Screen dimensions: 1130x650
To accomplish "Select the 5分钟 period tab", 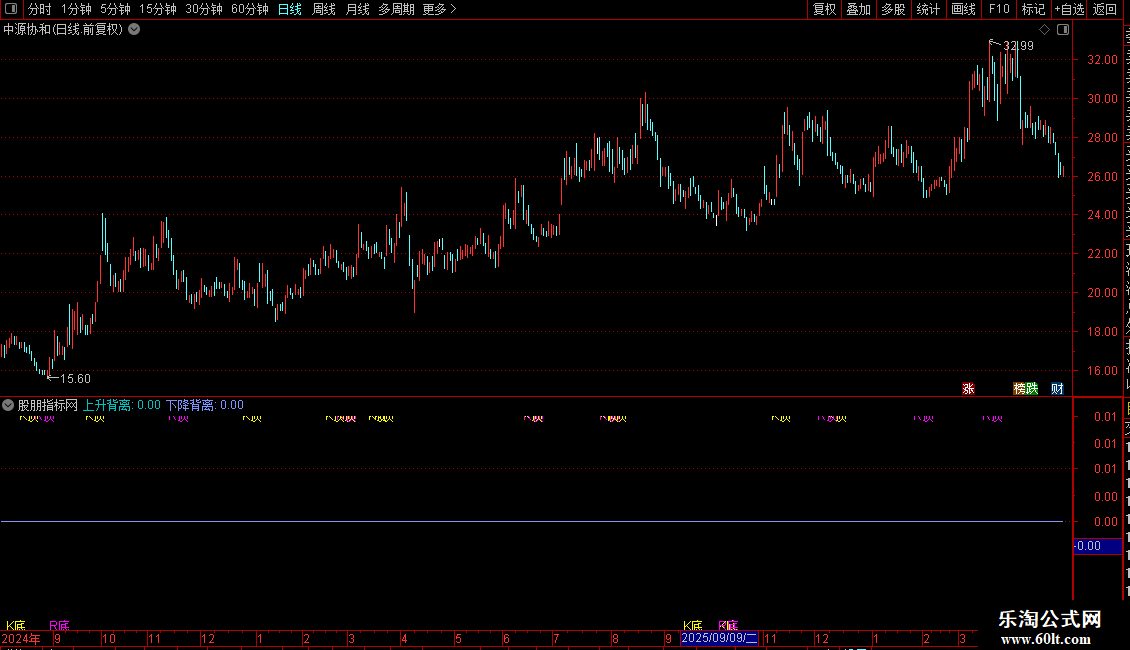I will 115,9.
